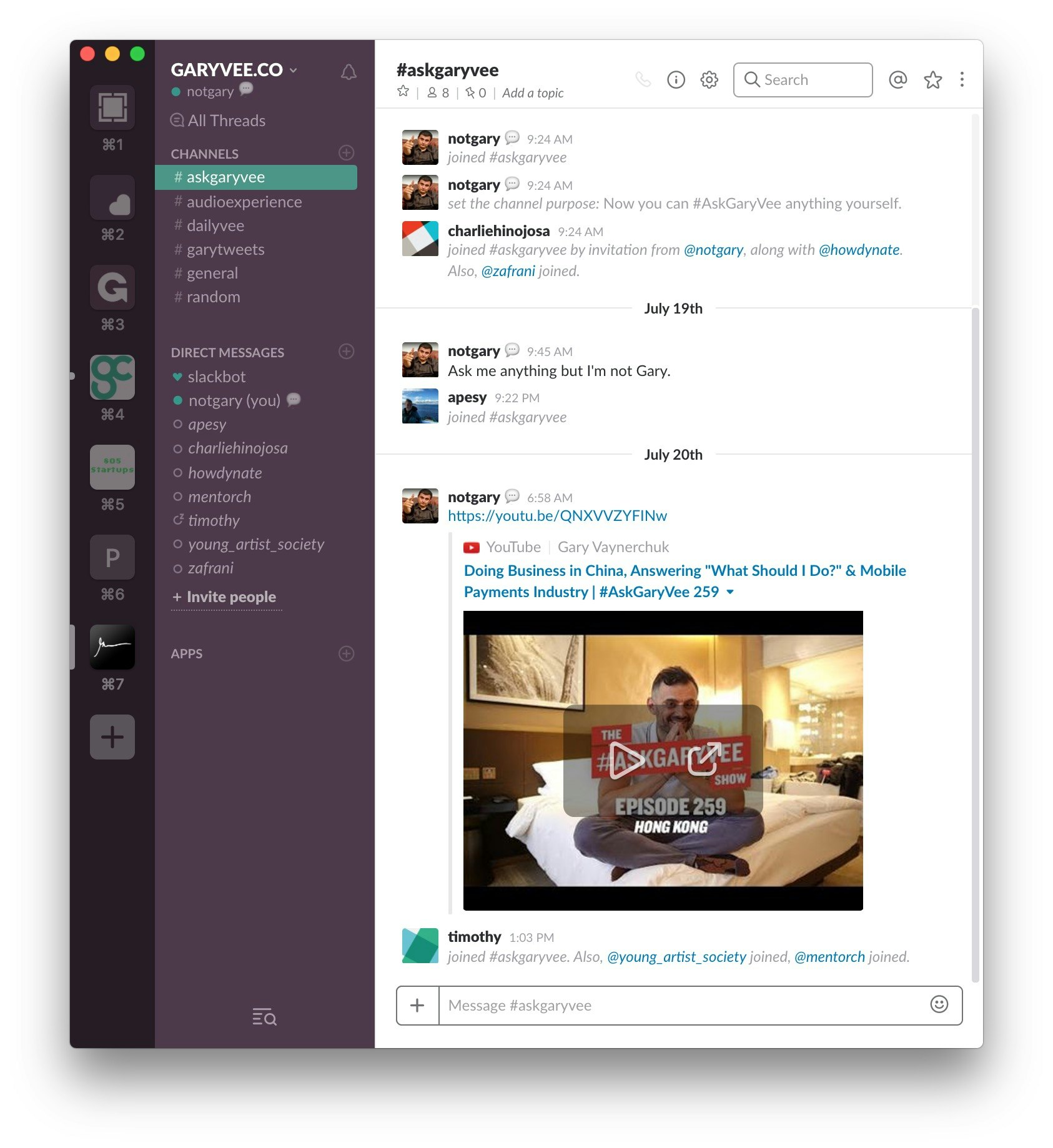Click the Search input field
This screenshot has width=1053, height=1148.
[x=803, y=80]
